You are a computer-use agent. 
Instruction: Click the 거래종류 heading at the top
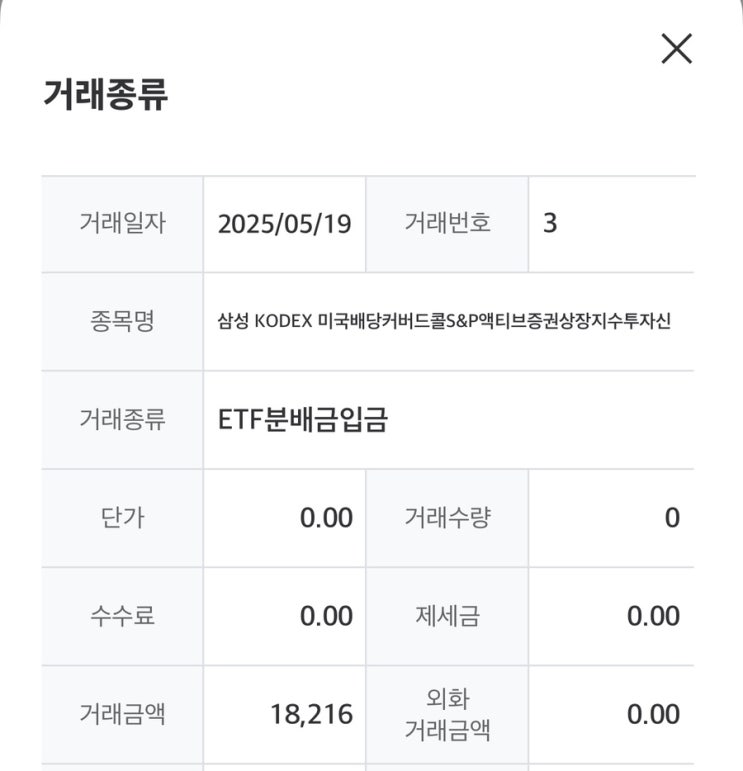pyautogui.click(x=105, y=94)
